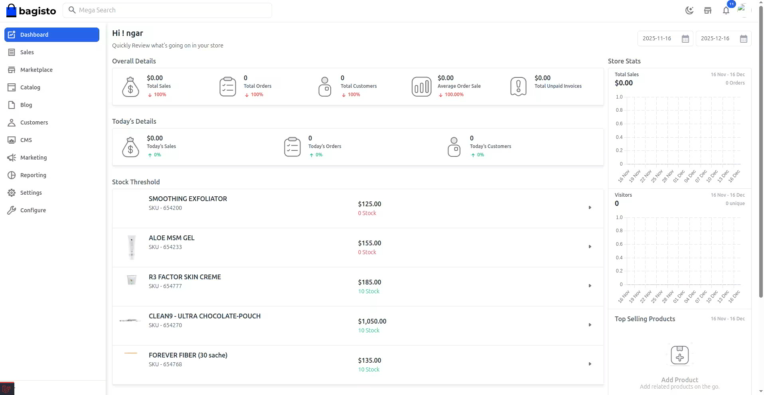Open the 2025-12-16 end date picker
This screenshot has height=395, width=764.
coord(724,38)
